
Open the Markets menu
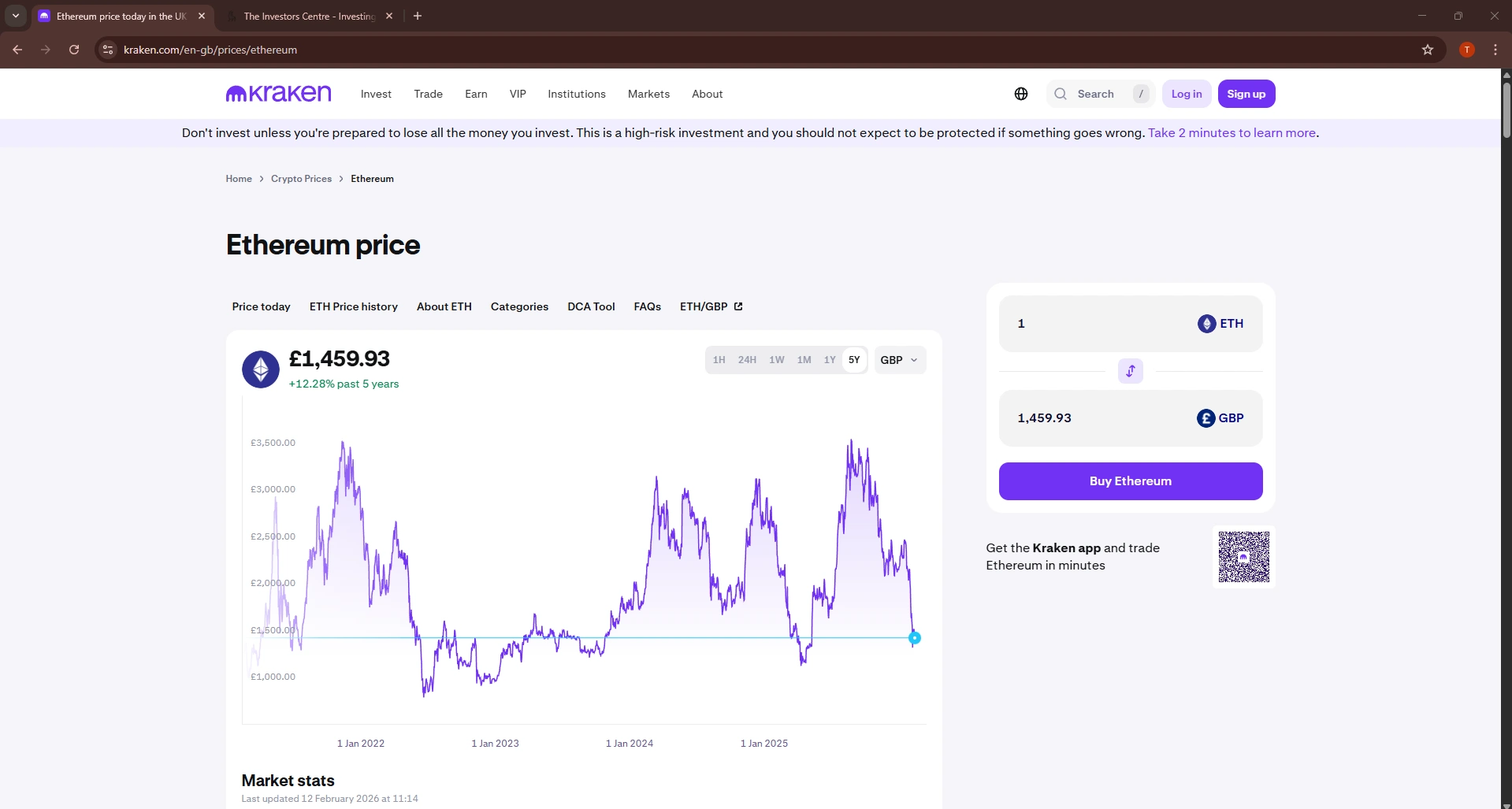tap(648, 94)
